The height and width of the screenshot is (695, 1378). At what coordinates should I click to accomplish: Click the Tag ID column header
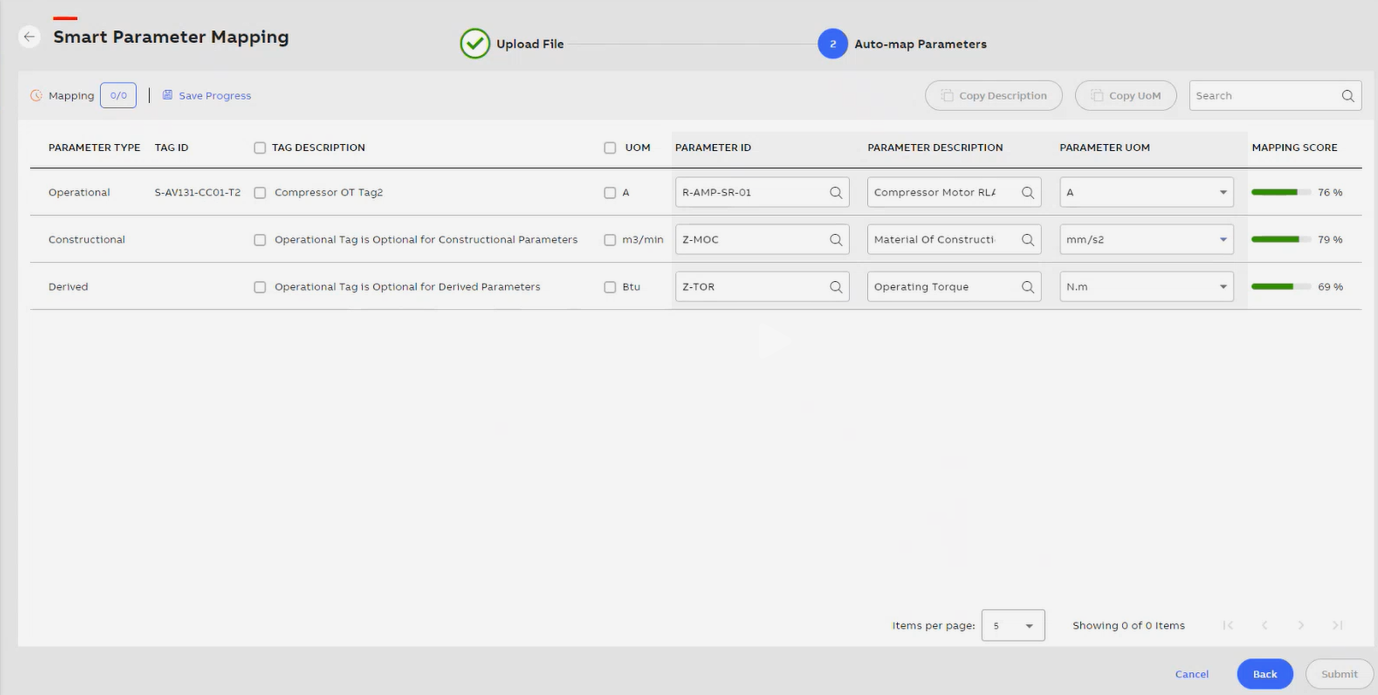click(x=172, y=148)
